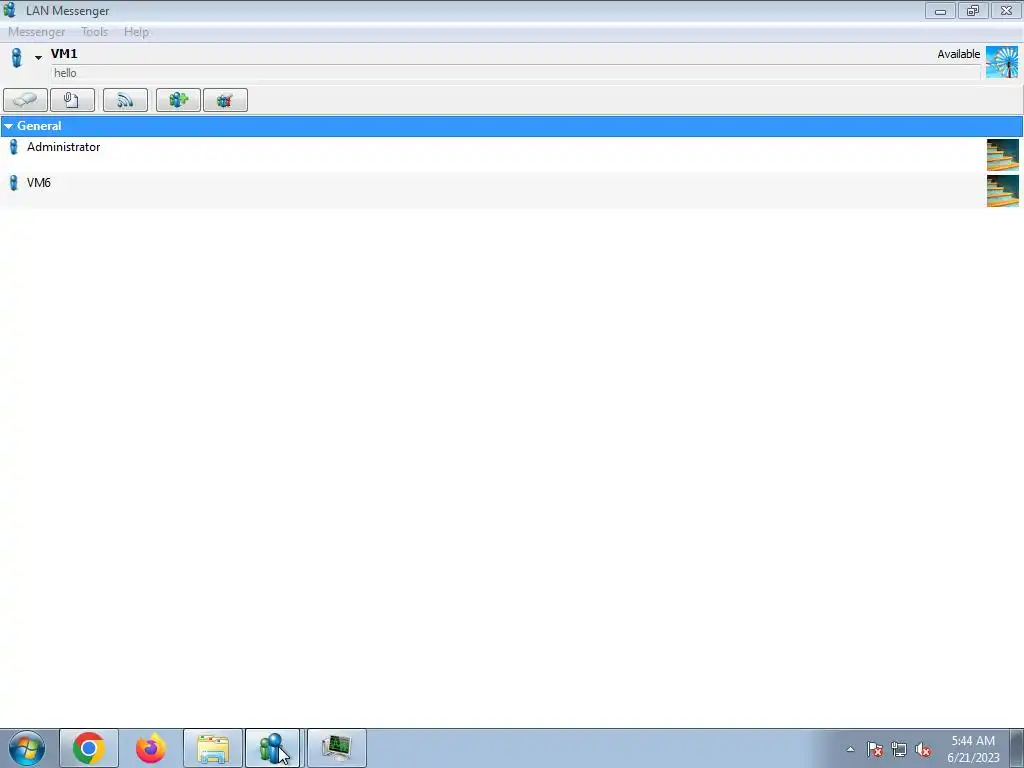Collapse the General group

[8, 126]
